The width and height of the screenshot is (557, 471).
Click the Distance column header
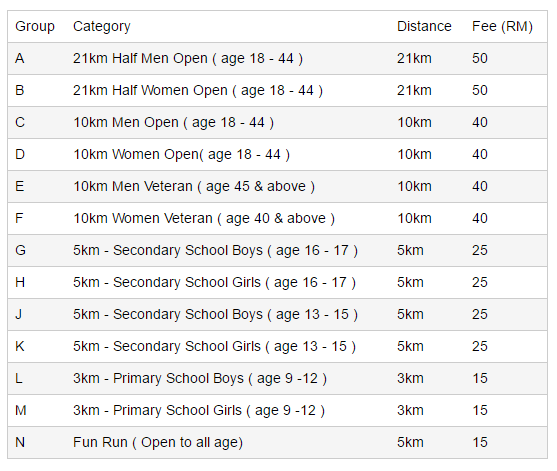[x=424, y=27]
